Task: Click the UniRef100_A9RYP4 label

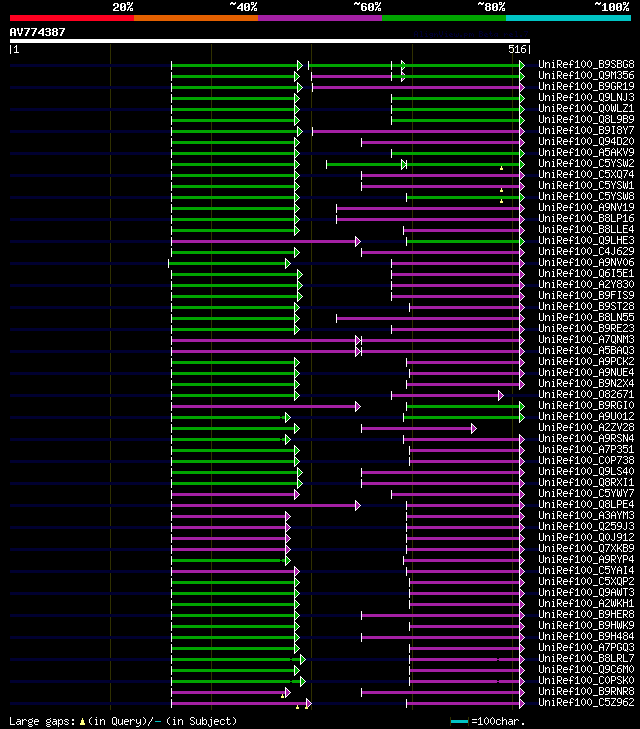Action: point(586,559)
